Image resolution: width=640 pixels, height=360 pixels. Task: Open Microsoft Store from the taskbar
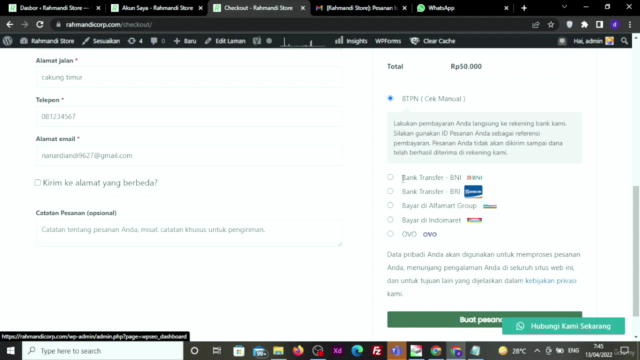tap(239, 351)
